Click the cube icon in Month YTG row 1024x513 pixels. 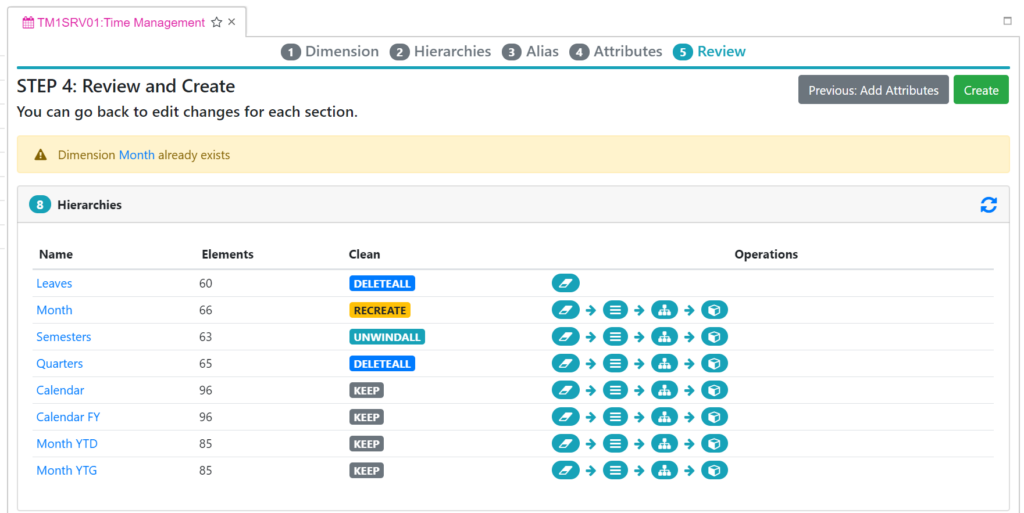coord(714,470)
